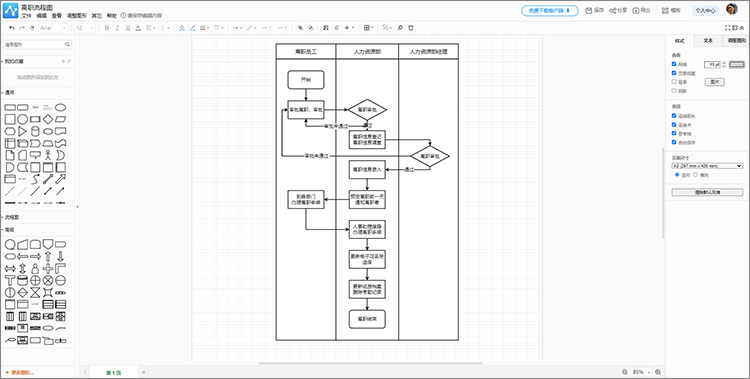Open the 85% zoom level dropdown

coord(641,372)
